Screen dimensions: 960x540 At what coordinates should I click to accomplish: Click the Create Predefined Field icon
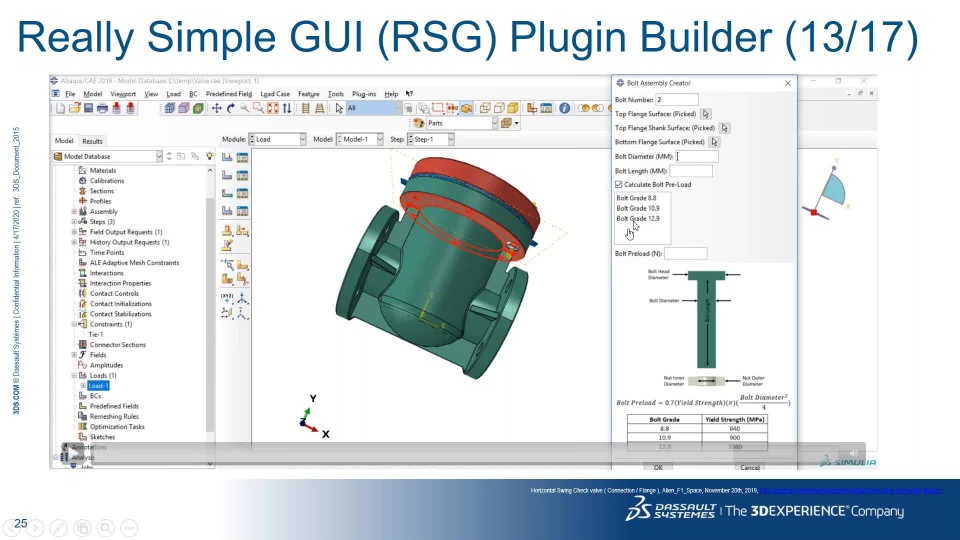(x=227, y=193)
